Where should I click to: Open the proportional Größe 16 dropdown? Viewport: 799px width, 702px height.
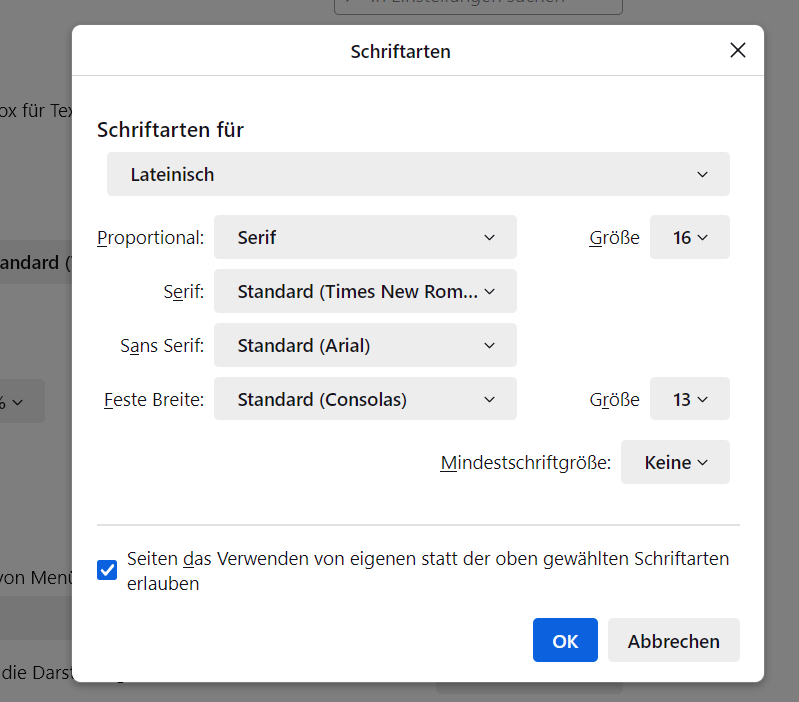pyautogui.click(x=689, y=238)
